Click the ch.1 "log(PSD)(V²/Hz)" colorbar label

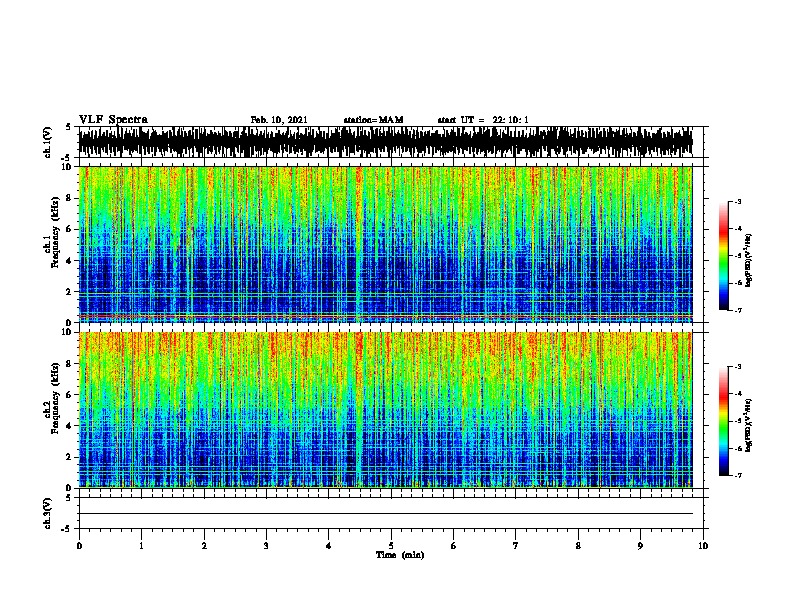[749, 260]
